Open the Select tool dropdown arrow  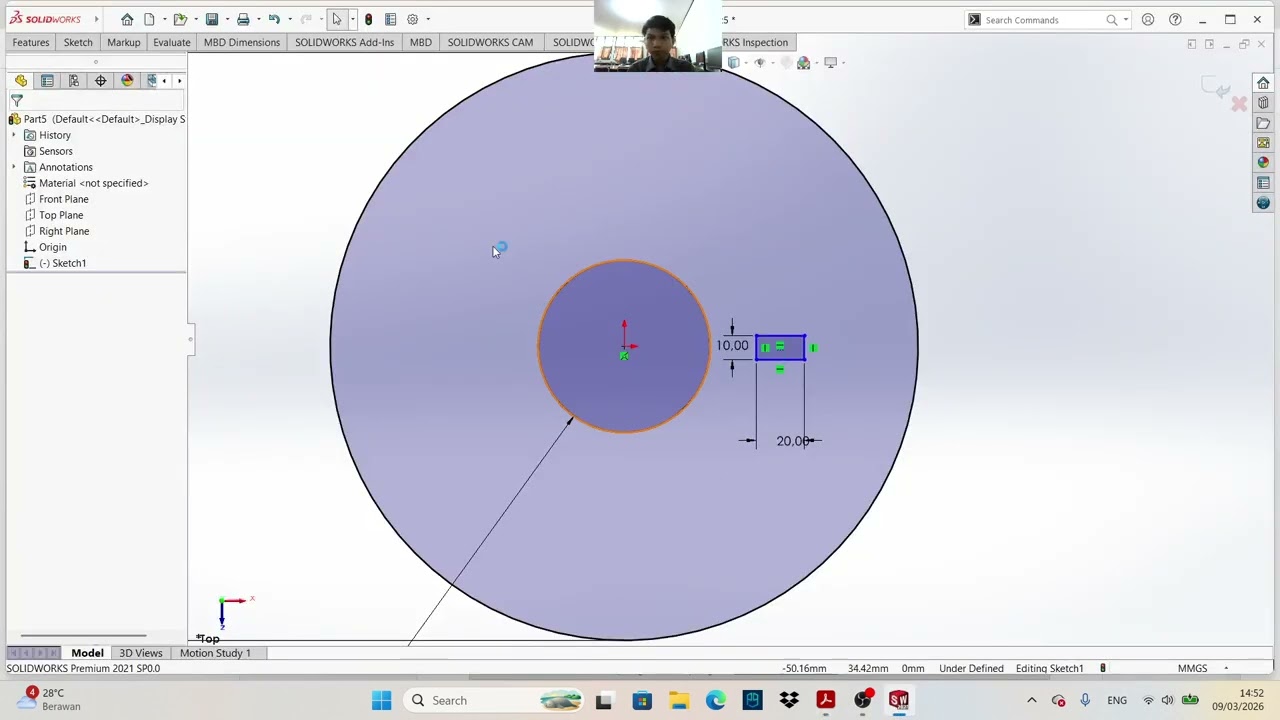(352, 19)
